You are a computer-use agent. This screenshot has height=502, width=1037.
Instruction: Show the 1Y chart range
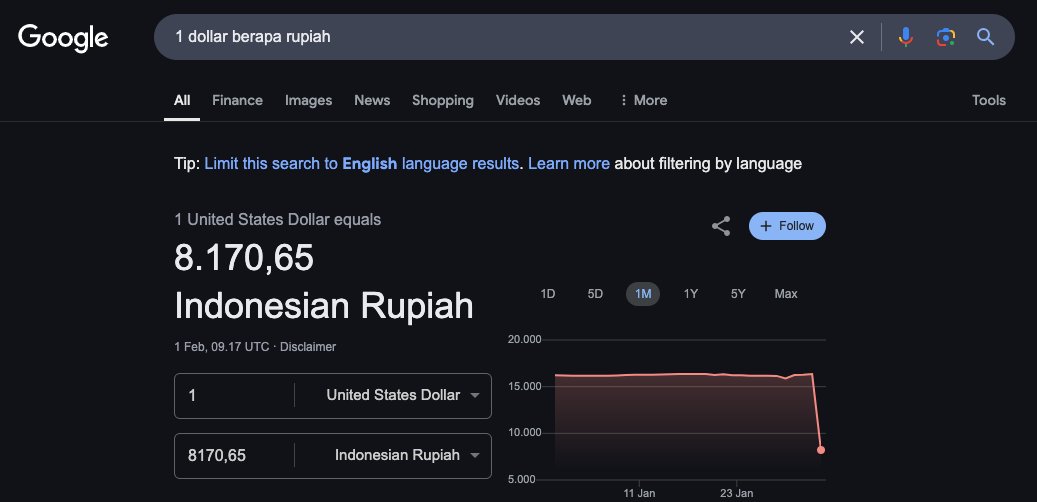coord(690,294)
